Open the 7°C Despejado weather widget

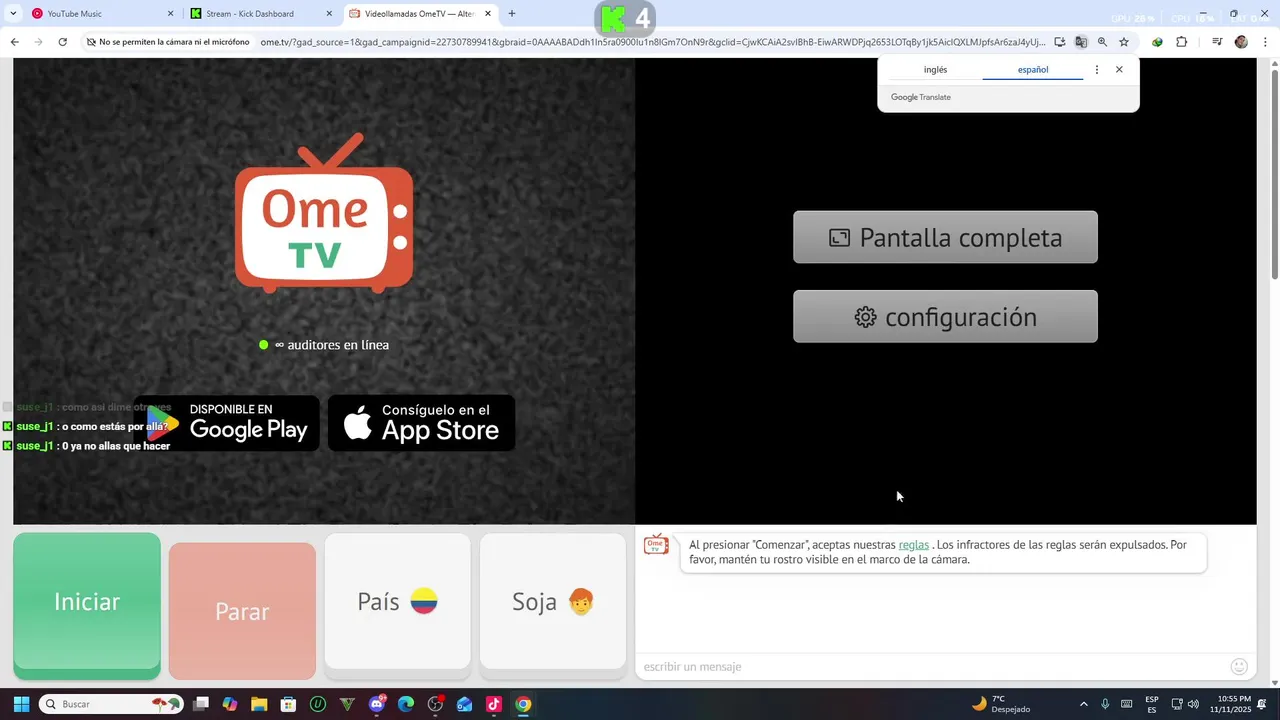1001,704
